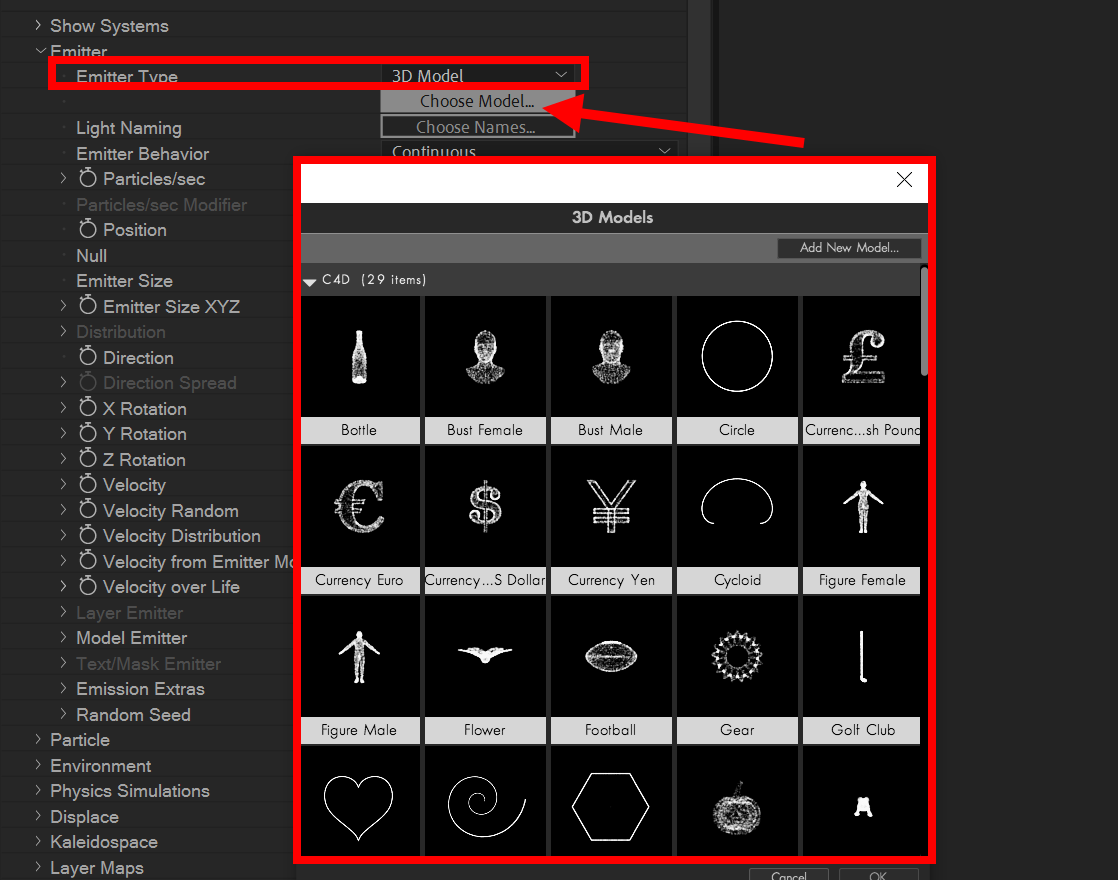Expand the Emission Extras section

coord(63,688)
